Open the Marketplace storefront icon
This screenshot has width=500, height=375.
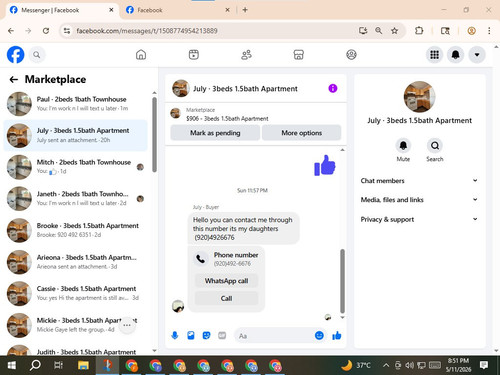299,55
